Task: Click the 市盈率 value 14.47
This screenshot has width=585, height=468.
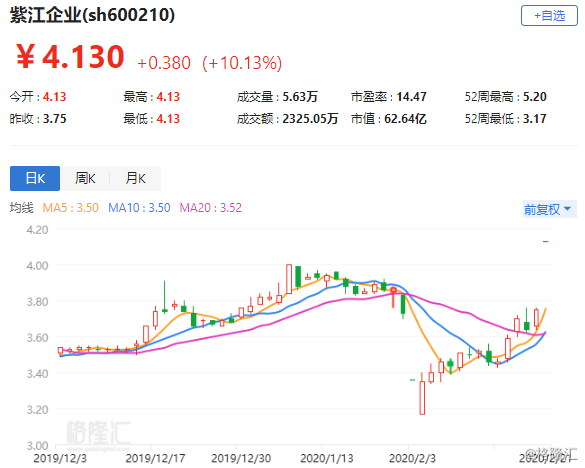Action: 411,97
